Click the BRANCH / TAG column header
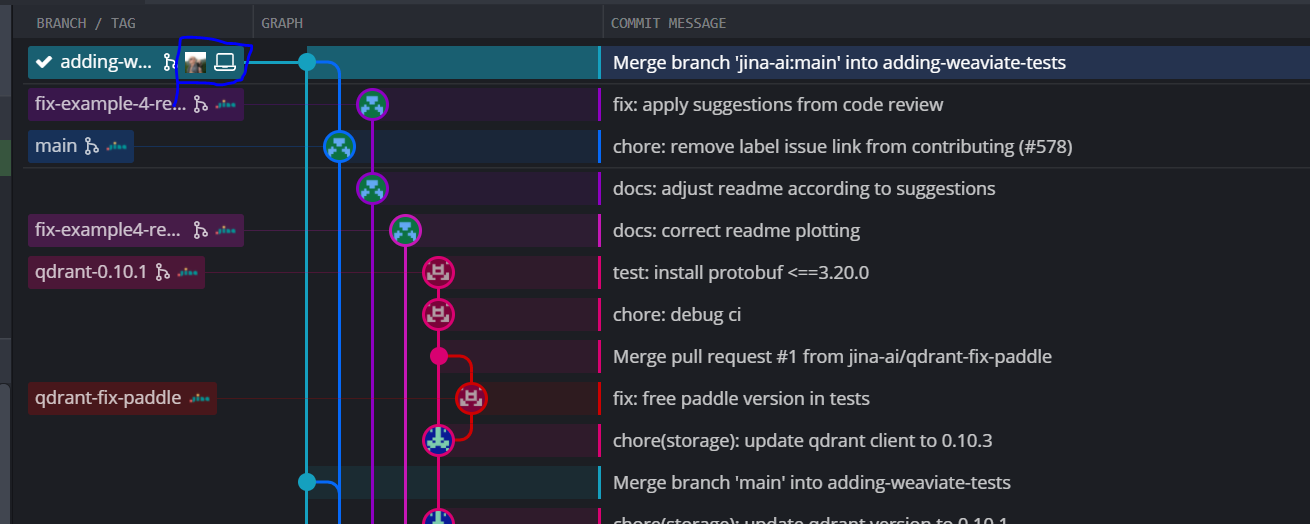1310x524 pixels. tap(86, 23)
